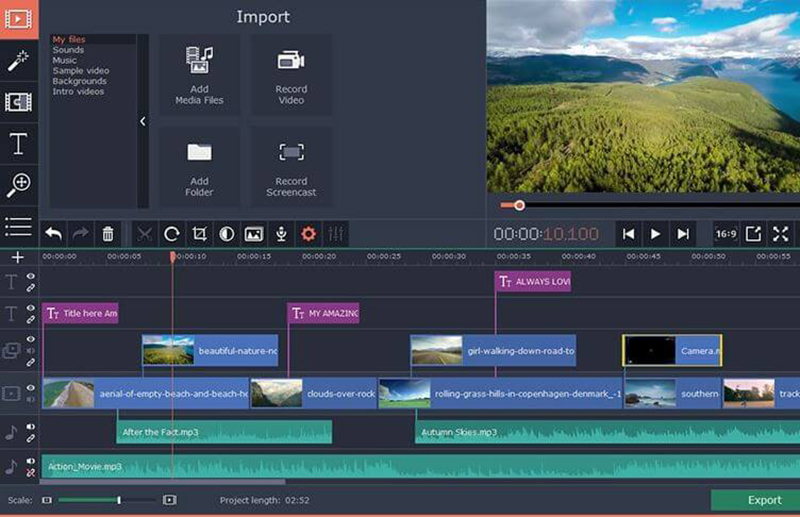Viewport: 800px width, 517px height.
Task: Hide the top title track eye icon
Action: 31,276
